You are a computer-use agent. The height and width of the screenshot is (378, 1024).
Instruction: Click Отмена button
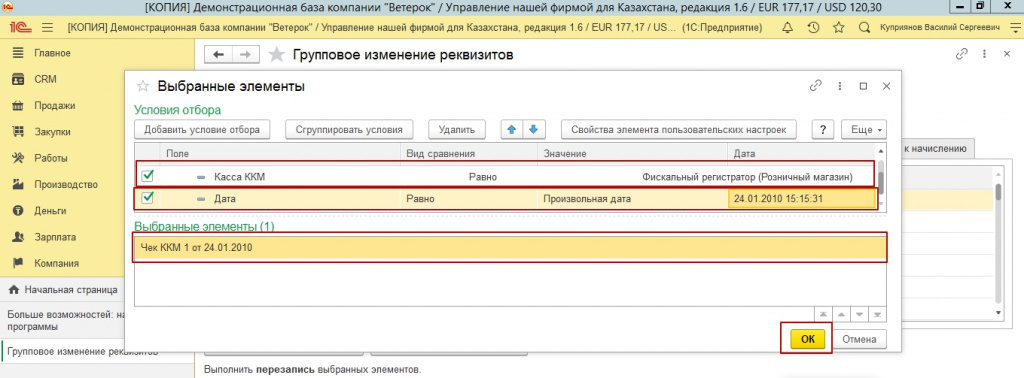click(859, 339)
